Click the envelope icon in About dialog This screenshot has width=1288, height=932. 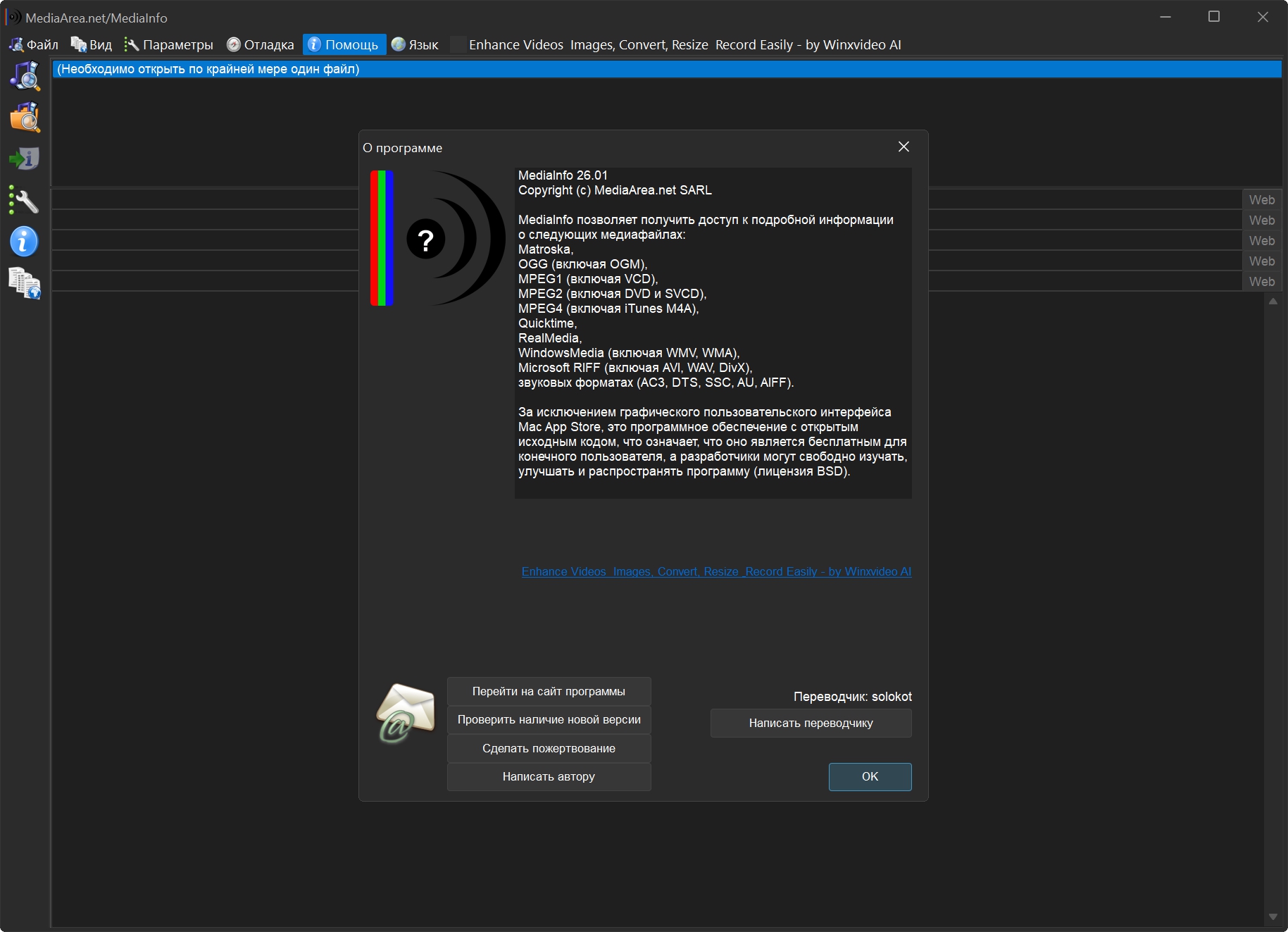(406, 713)
